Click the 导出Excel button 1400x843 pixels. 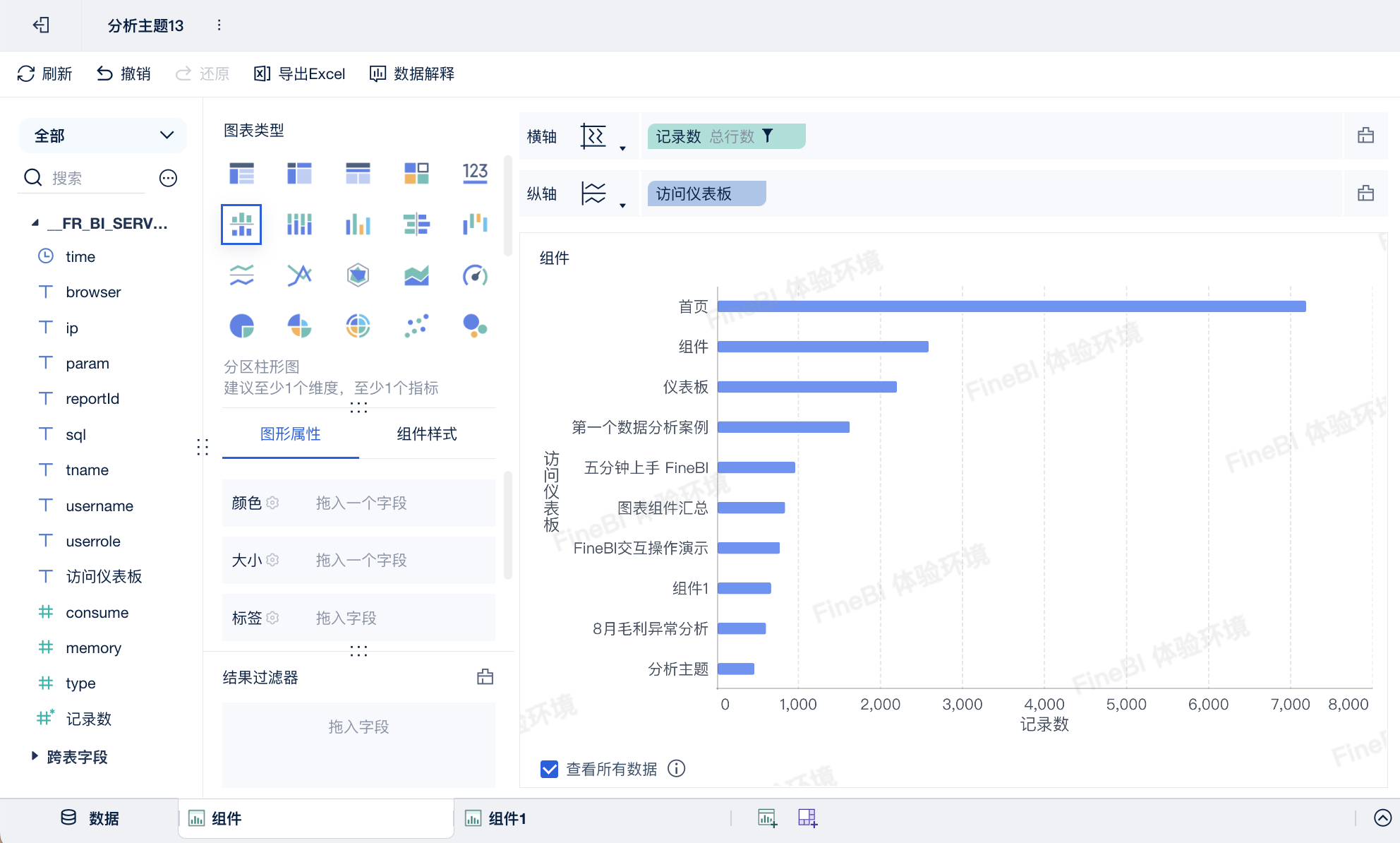click(300, 74)
